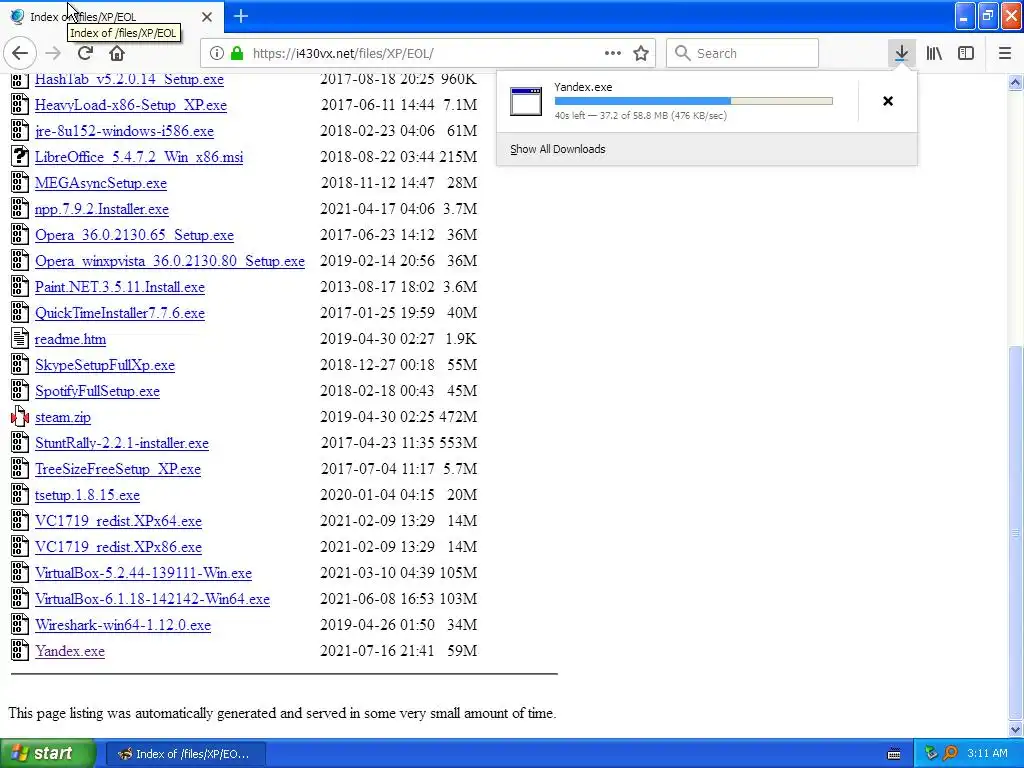Click the visited Yandex.exe link
This screenshot has height=768, width=1024.
tap(70, 651)
